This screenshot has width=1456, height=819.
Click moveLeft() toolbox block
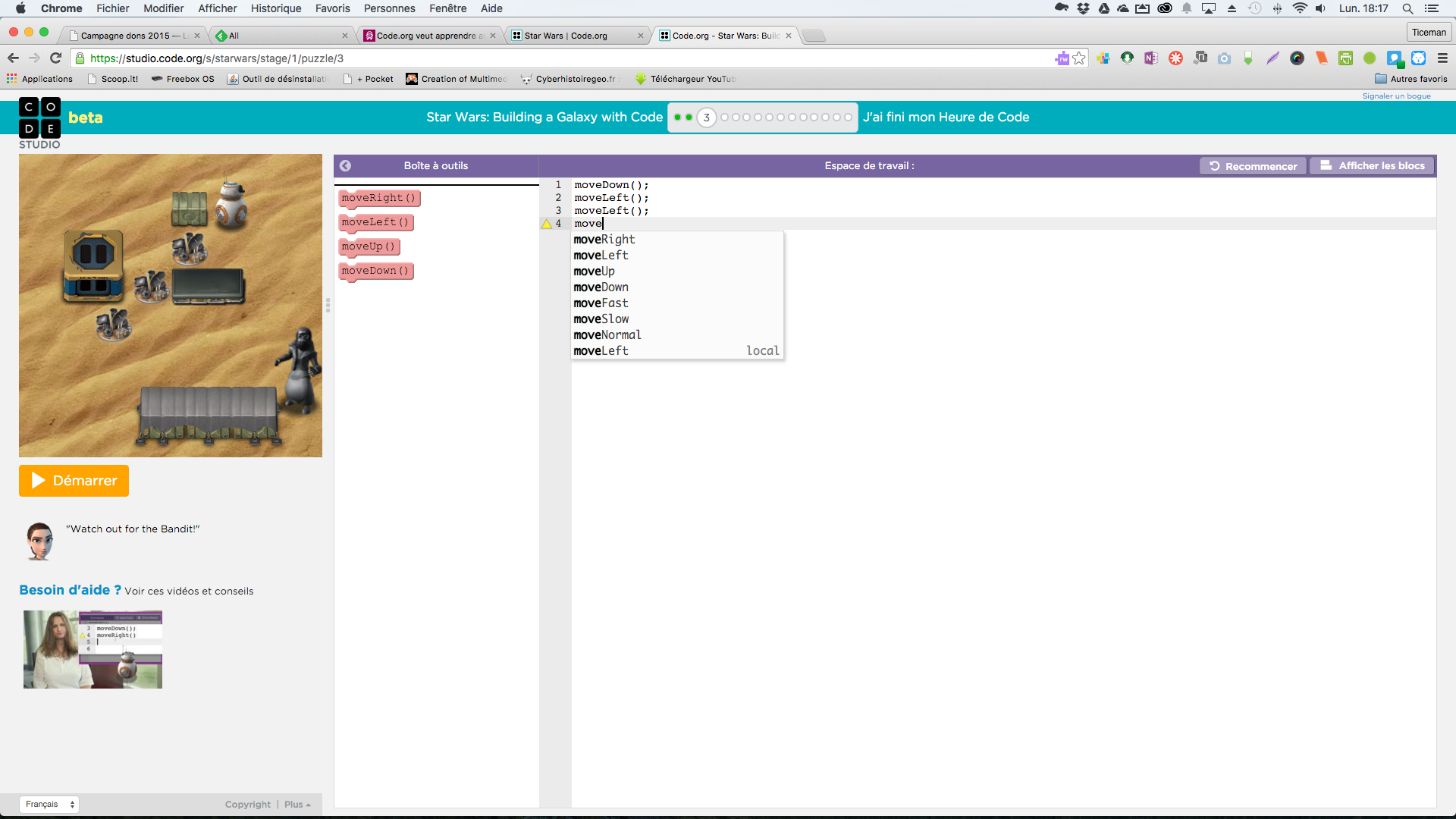pyautogui.click(x=375, y=223)
